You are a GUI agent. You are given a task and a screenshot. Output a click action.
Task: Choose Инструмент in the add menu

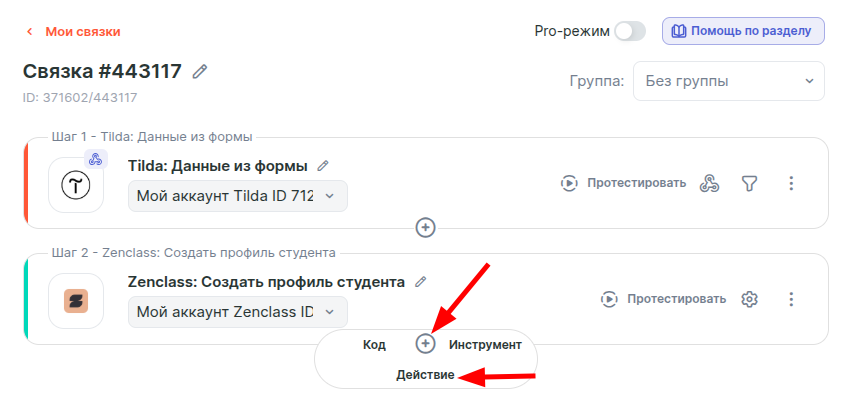coord(485,344)
